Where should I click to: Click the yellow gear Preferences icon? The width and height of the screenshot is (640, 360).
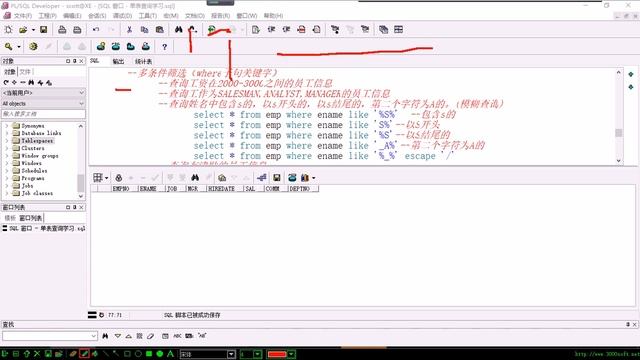coord(33,47)
